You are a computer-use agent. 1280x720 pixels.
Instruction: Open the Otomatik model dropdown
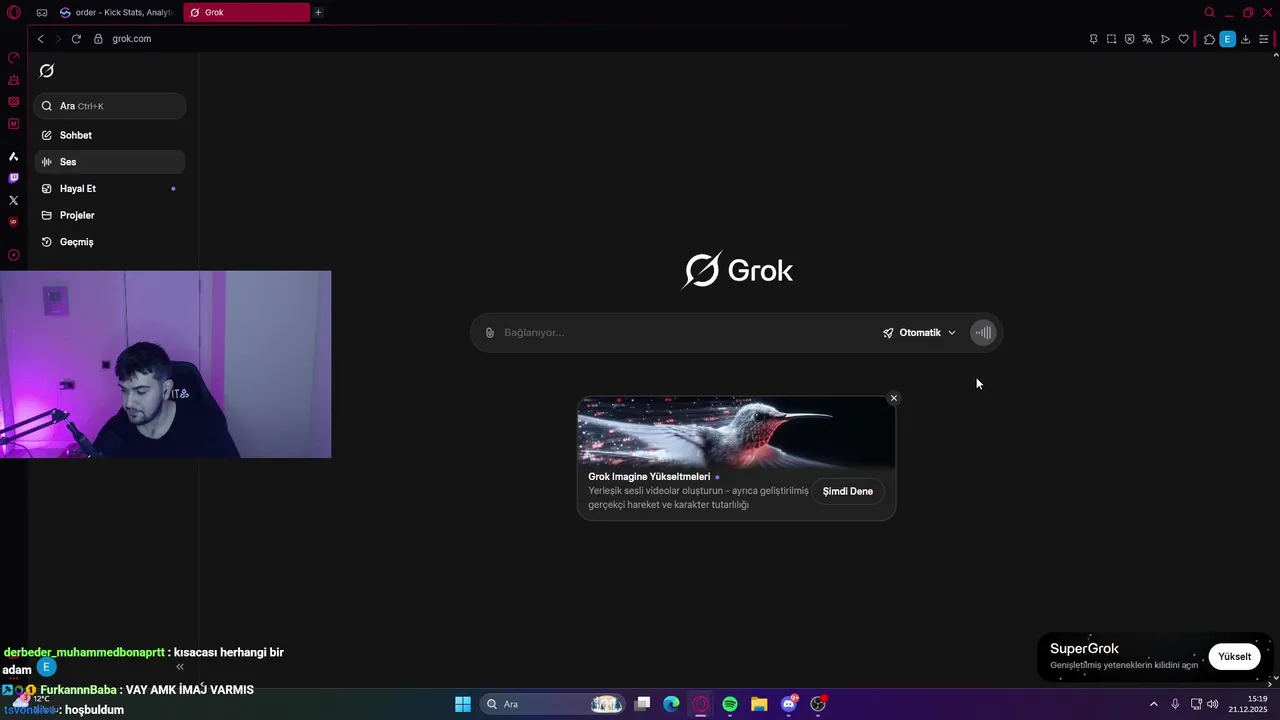pyautogui.click(x=919, y=333)
